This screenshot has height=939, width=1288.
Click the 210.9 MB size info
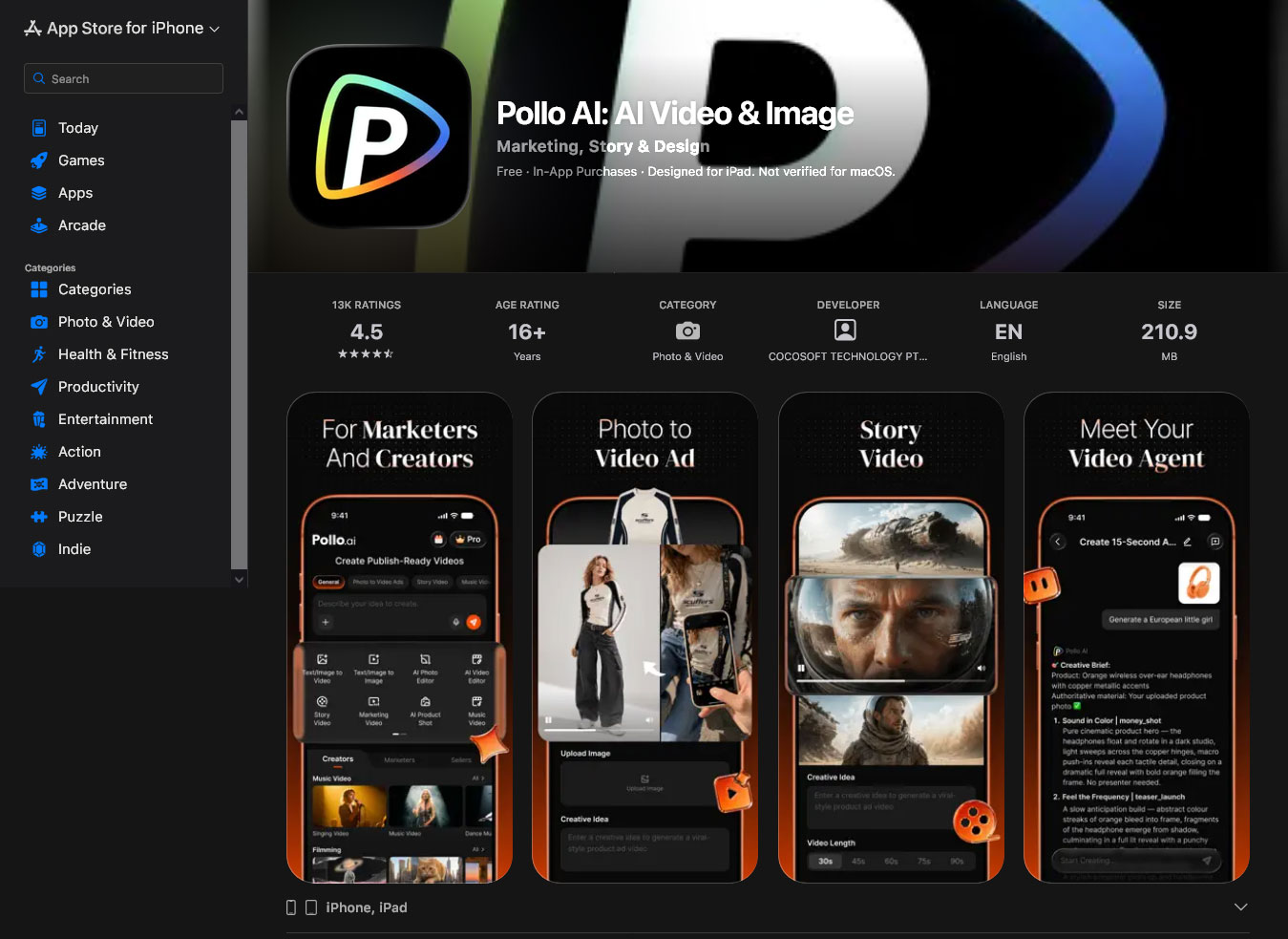pyautogui.click(x=1170, y=331)
